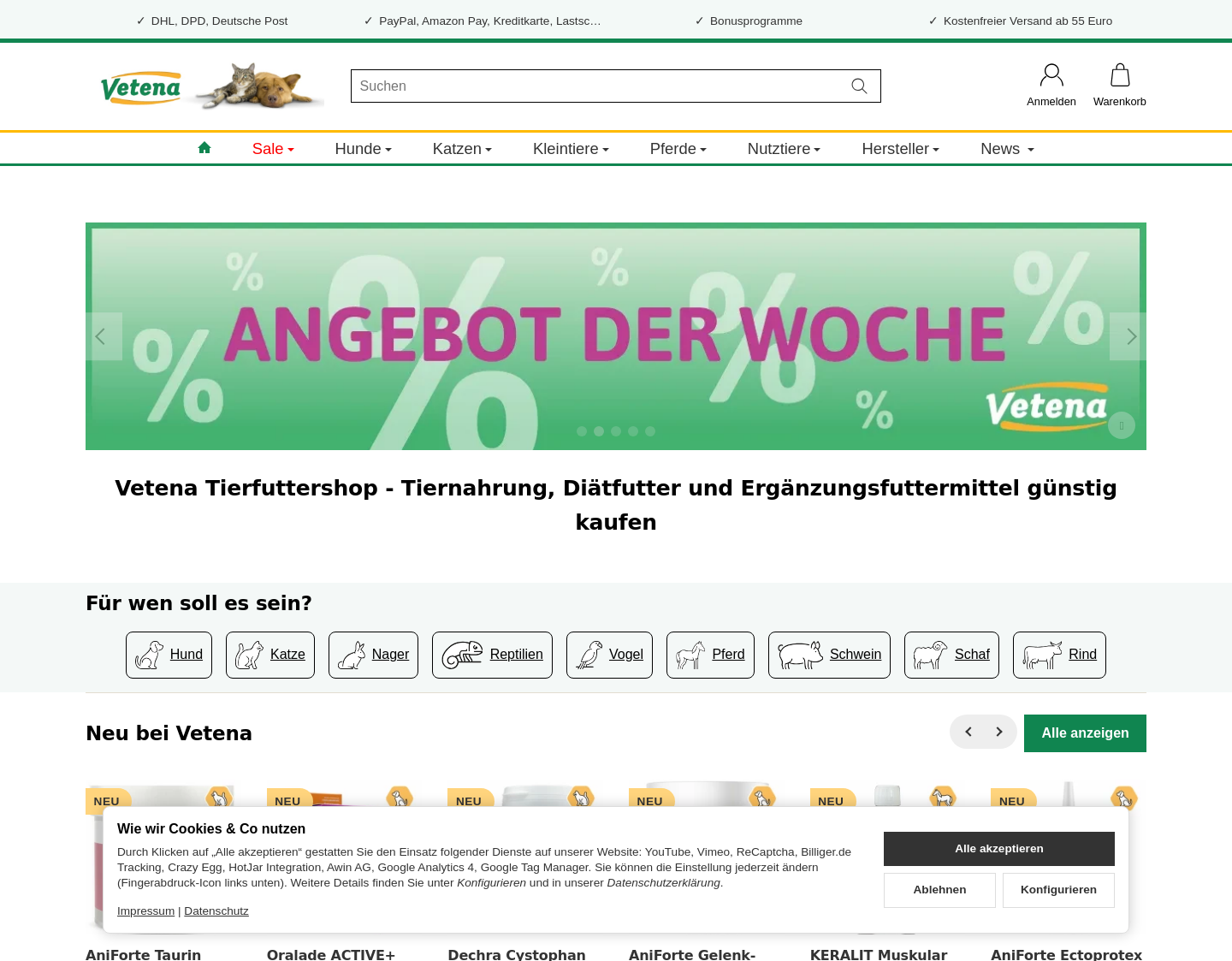Select third banner slide dot
This screenshot has height=961, width=1232.
[616, 431]
